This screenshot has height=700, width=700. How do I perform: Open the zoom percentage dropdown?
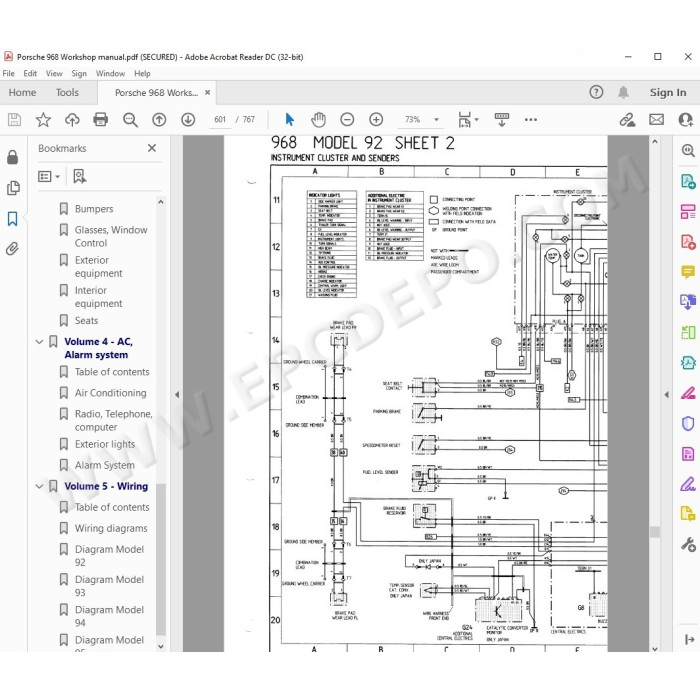click(436, 120)
